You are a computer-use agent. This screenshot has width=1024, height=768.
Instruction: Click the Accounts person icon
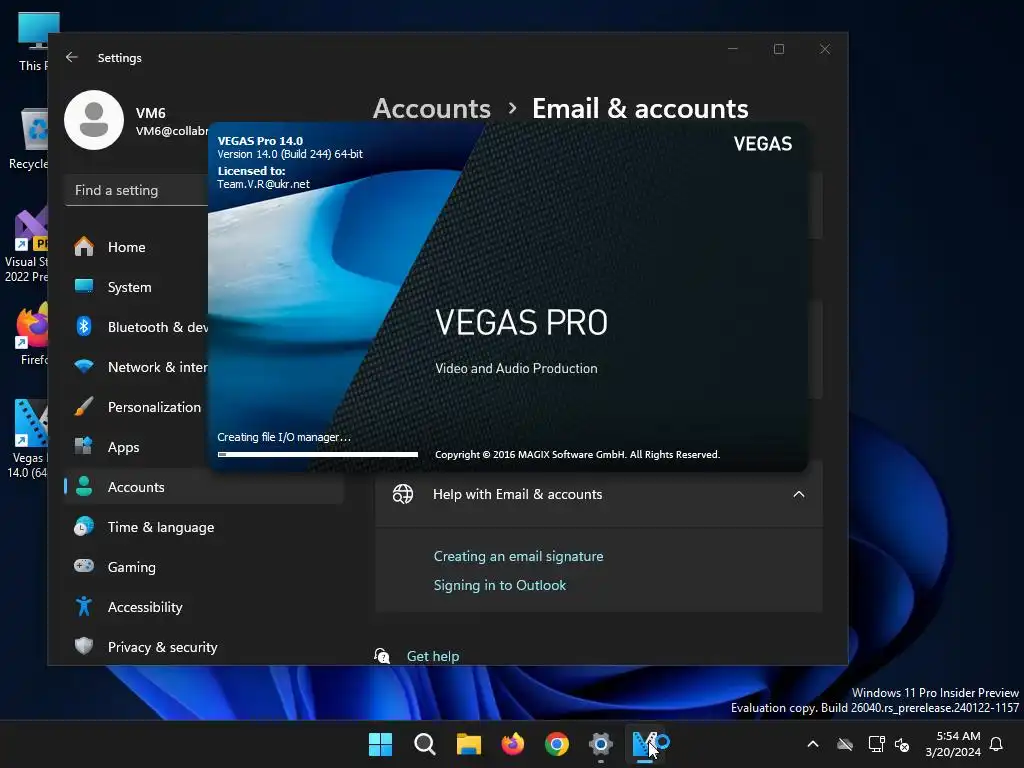84,487
